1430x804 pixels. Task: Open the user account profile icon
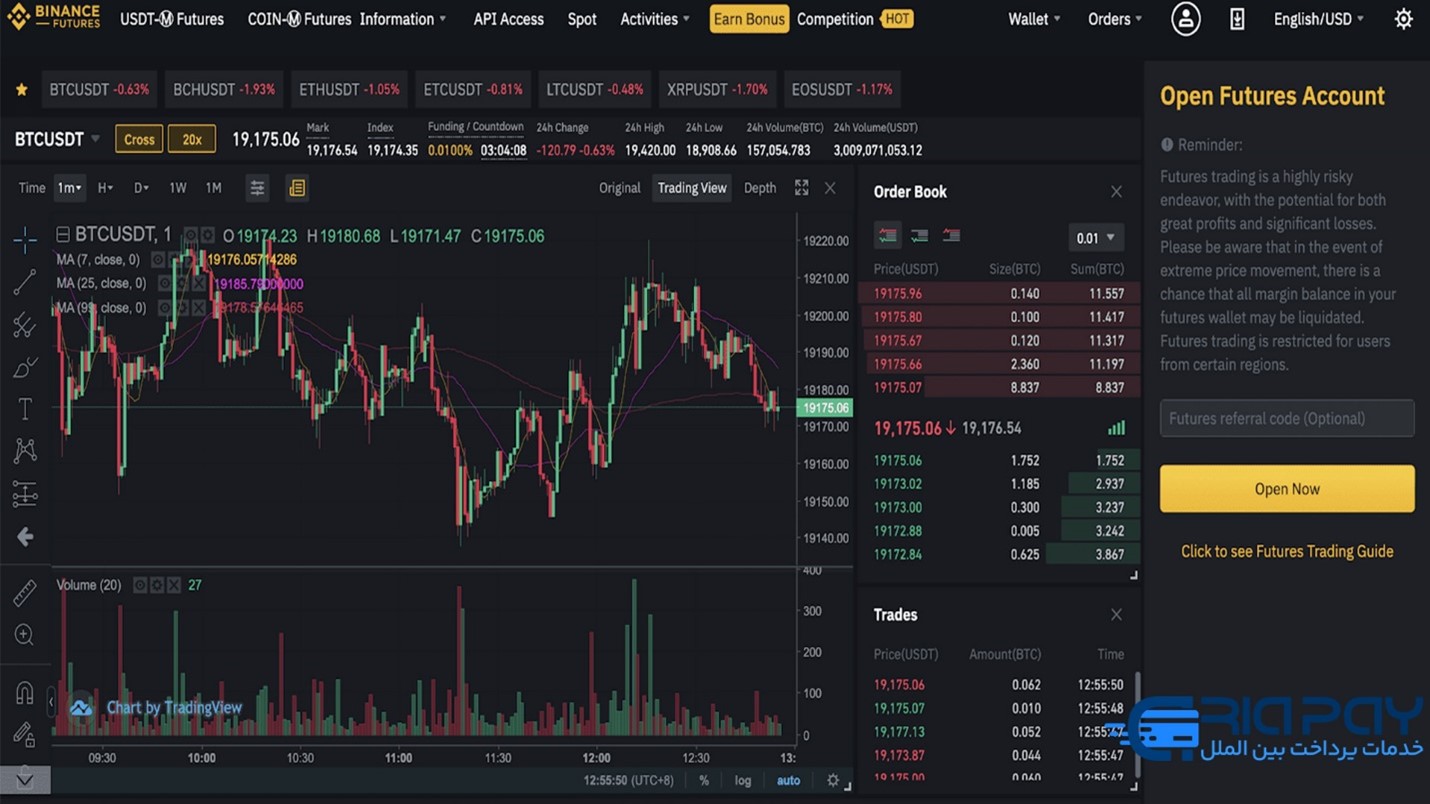click(x=1186, y=19)
